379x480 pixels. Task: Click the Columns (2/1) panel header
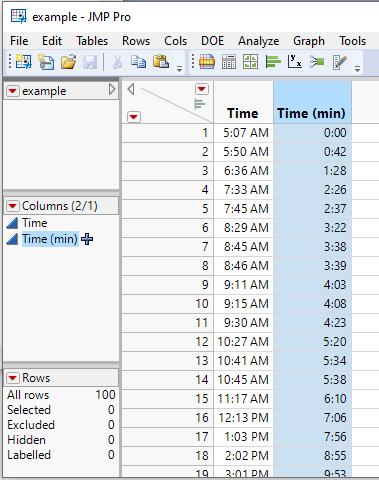tap(61, 206)
